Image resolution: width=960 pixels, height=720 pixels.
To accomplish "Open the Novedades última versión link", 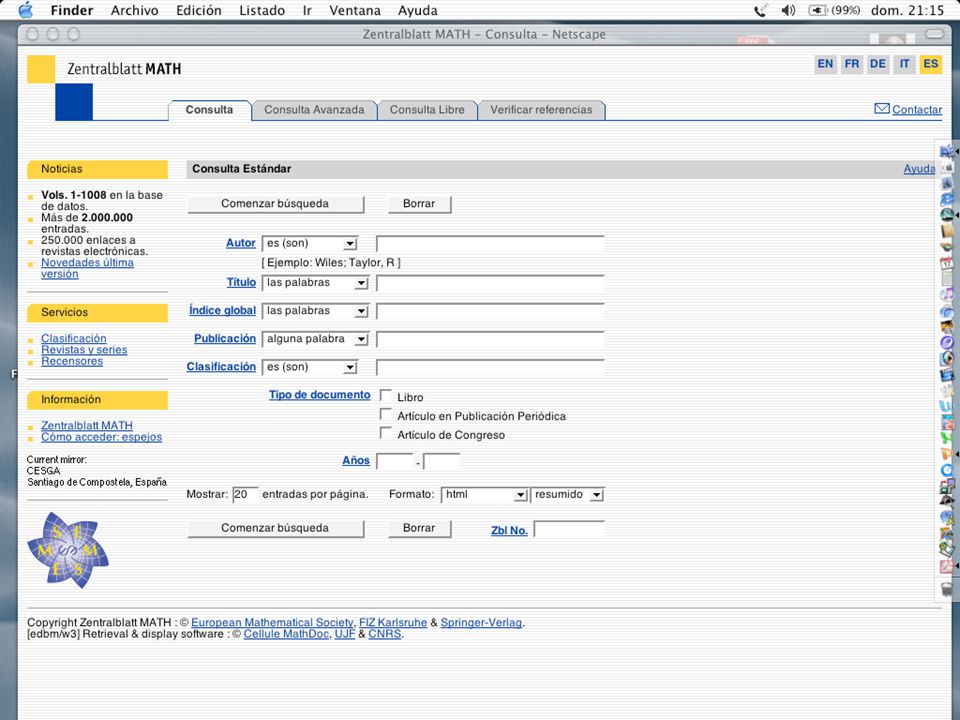I will (x=87, y=268).
